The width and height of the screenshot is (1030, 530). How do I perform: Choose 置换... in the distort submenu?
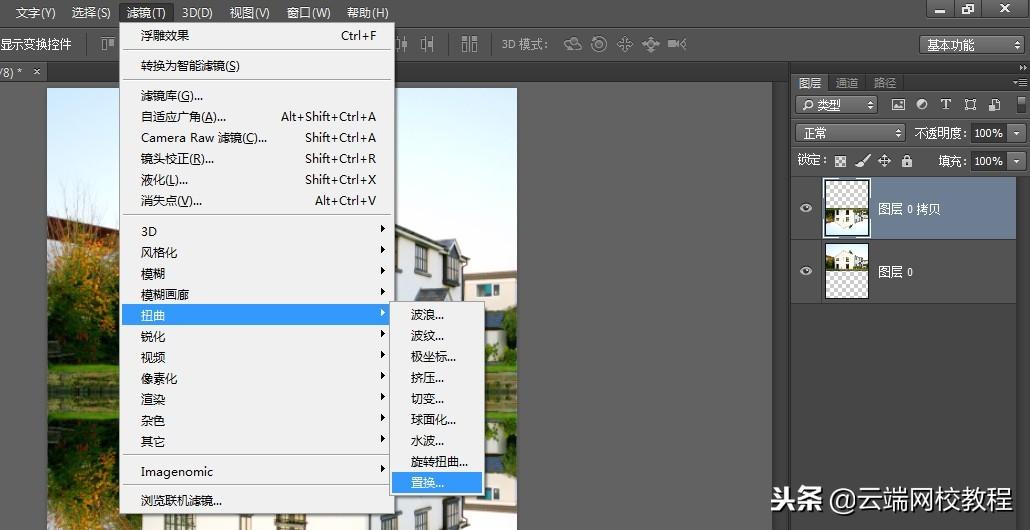[x=437, y=483]
